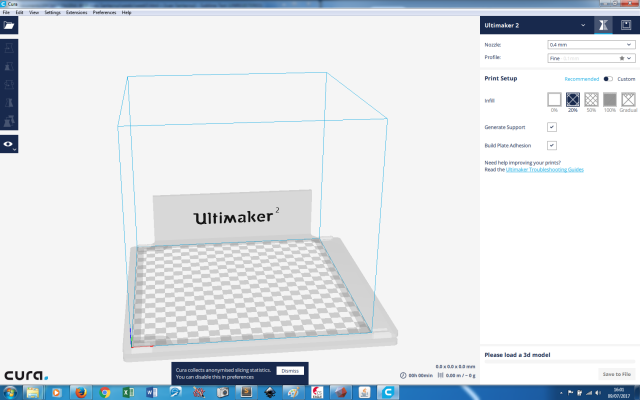Click the taskbar clock and date
Viewport: 640px width, 400px height.
(619, 393)
